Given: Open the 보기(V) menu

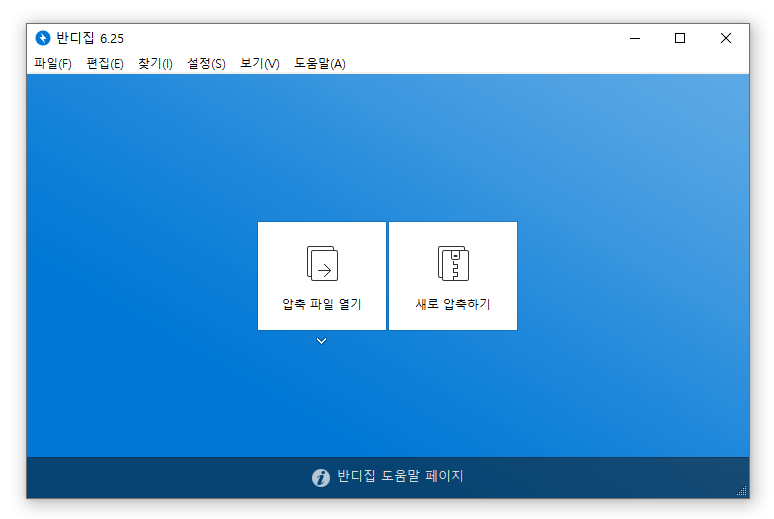Looking at the screenshot, I should [260, 64].
